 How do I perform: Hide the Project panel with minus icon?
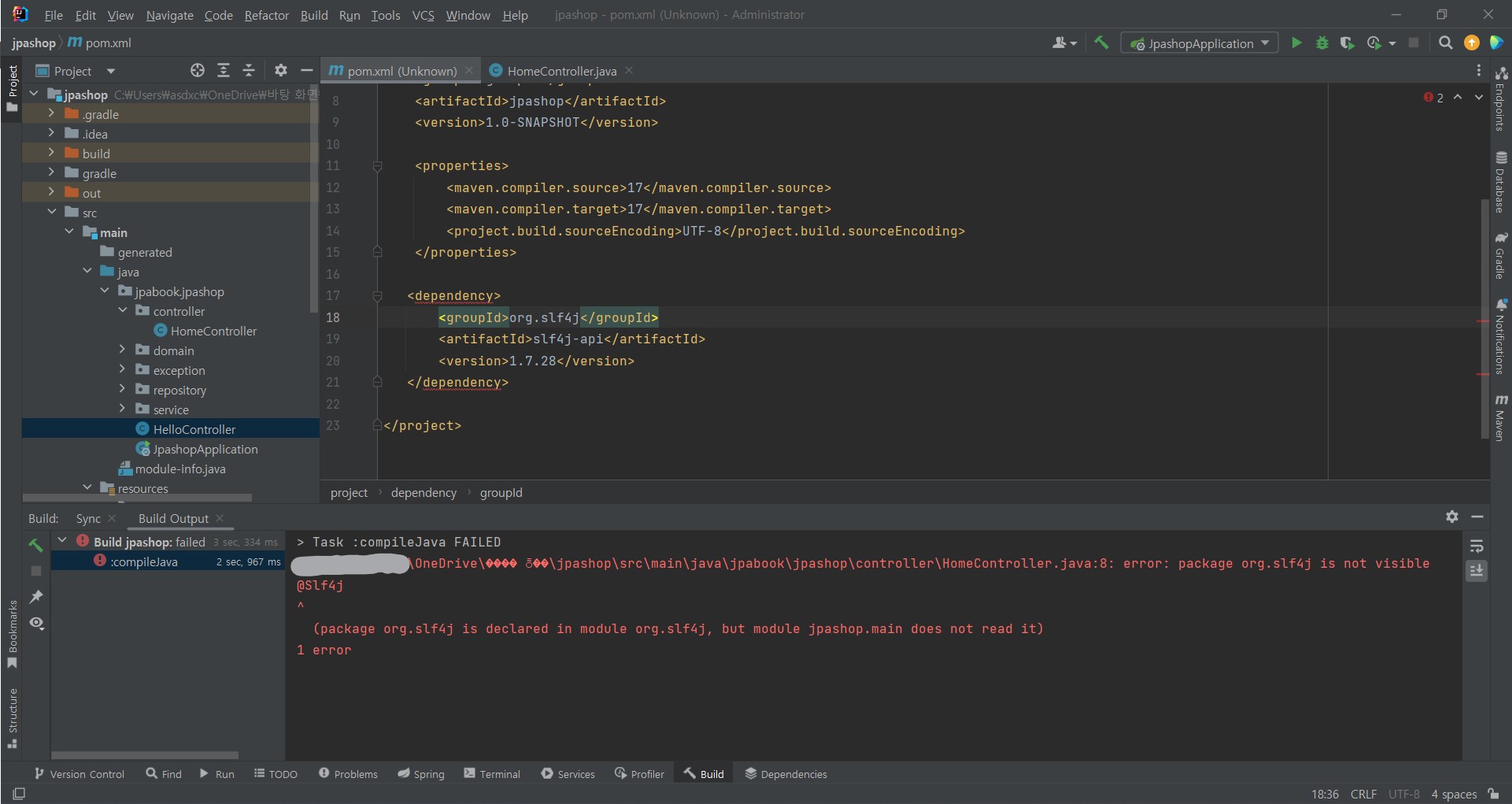(x=307, y=70)
